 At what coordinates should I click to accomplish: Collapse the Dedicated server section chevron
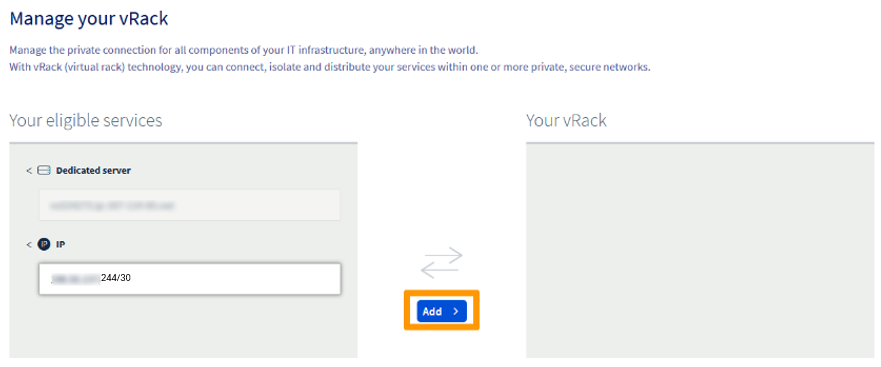(29, 171)
